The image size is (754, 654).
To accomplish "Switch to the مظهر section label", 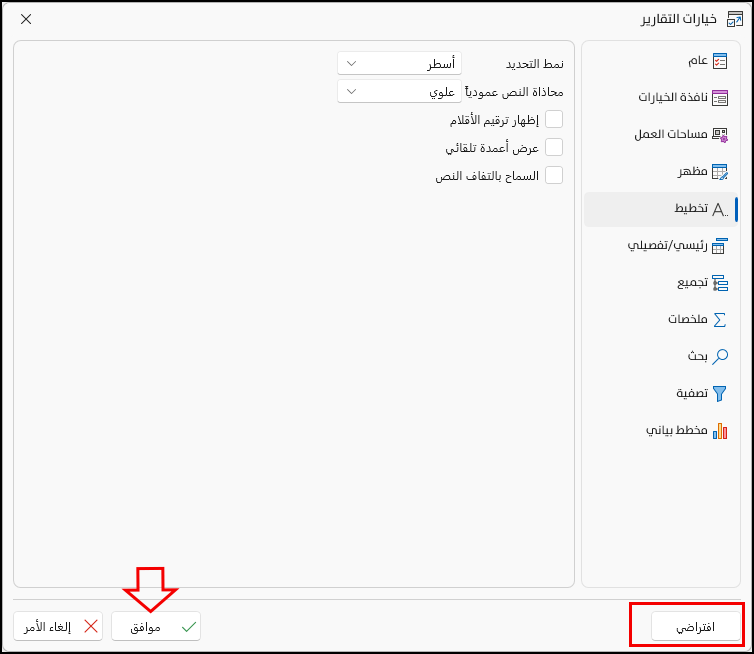I will [693, 171].
